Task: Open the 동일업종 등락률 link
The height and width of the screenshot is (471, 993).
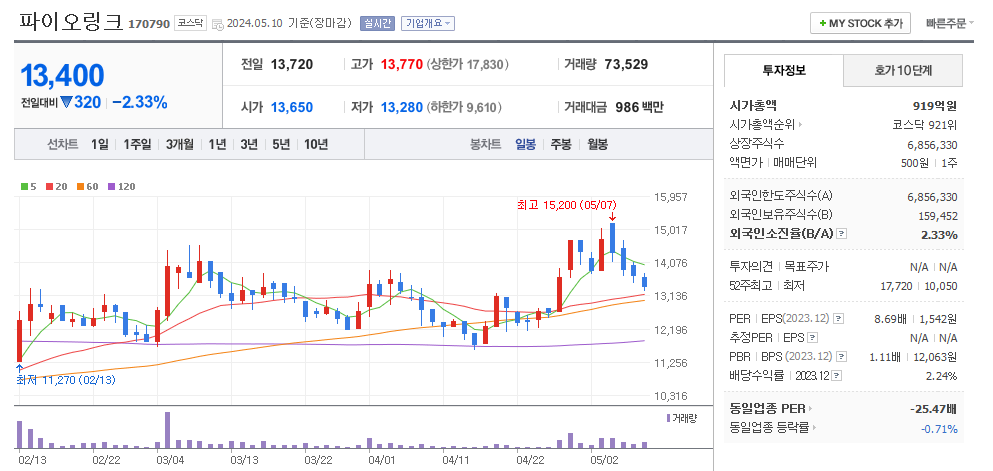Action: coord(770,428)
